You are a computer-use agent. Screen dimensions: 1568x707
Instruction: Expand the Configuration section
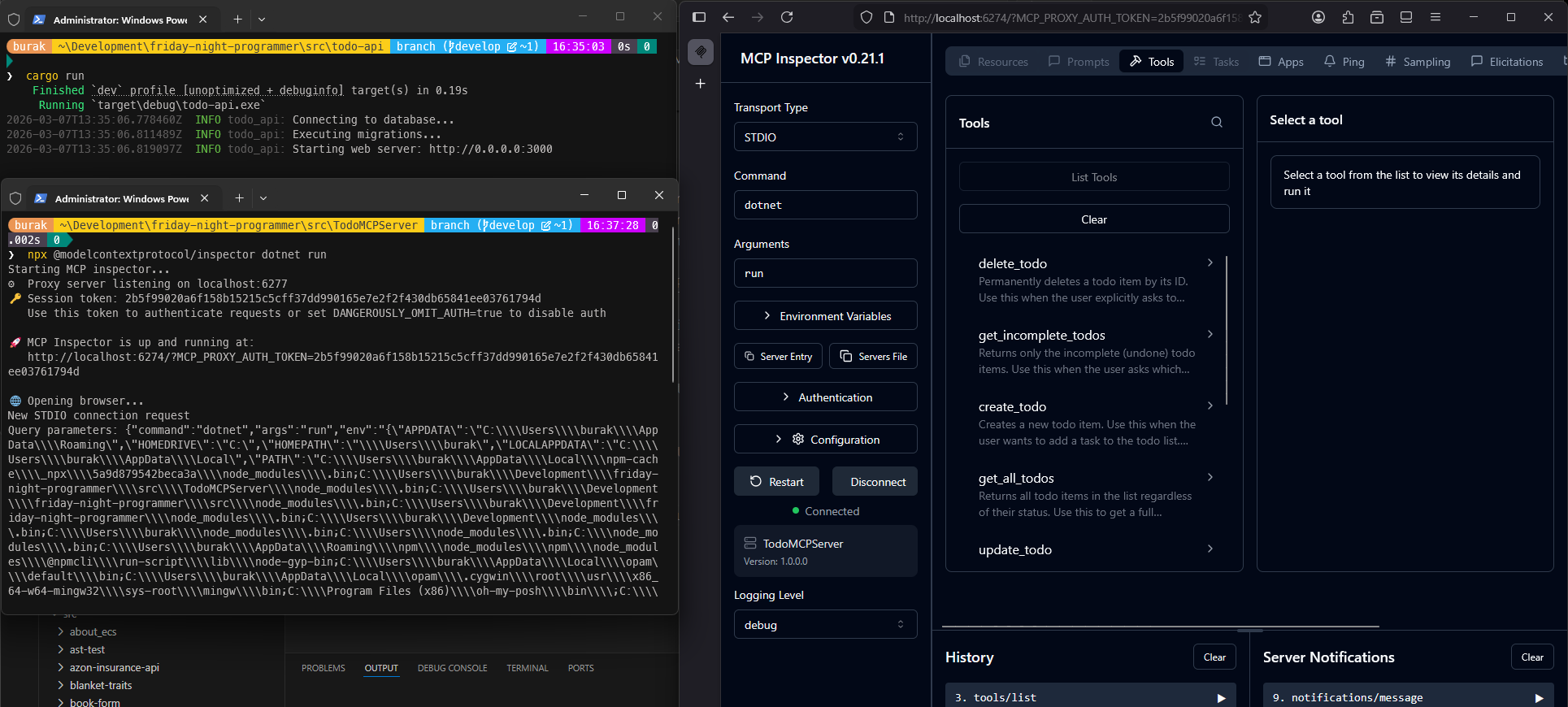click(x=825, y=440)
